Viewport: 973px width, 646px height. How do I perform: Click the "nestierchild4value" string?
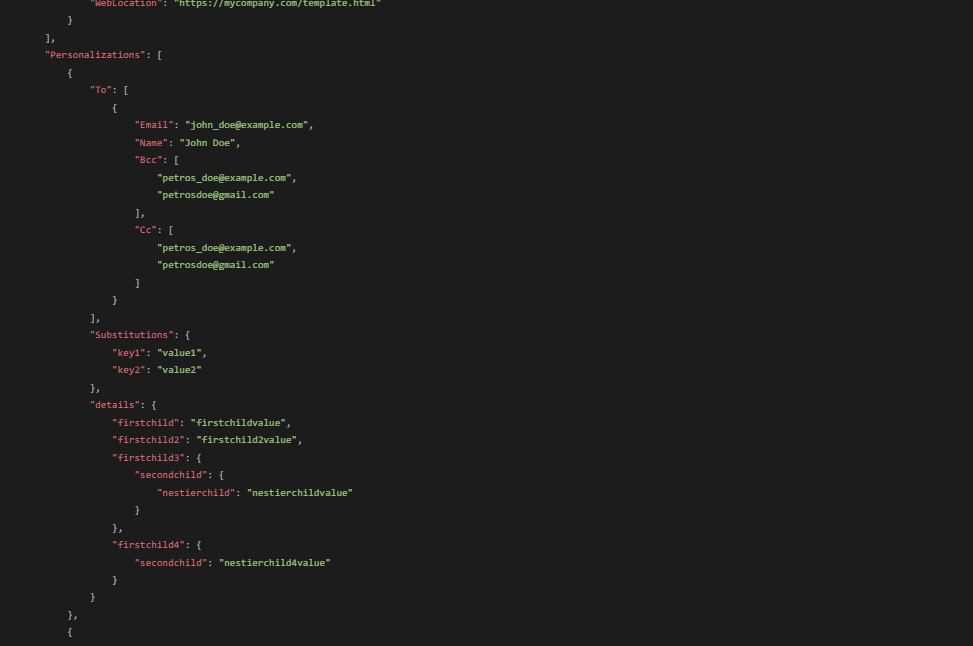coord(274,563)
